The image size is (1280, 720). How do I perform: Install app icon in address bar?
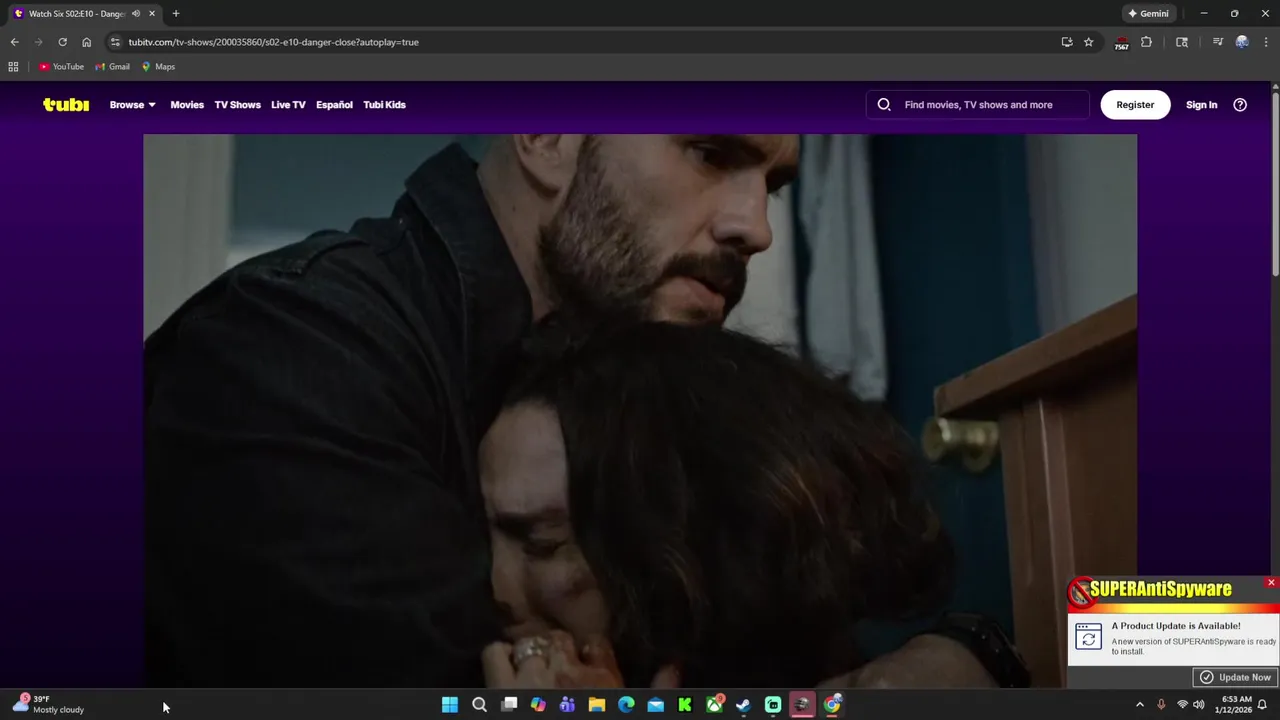(x=1067, y=42)
